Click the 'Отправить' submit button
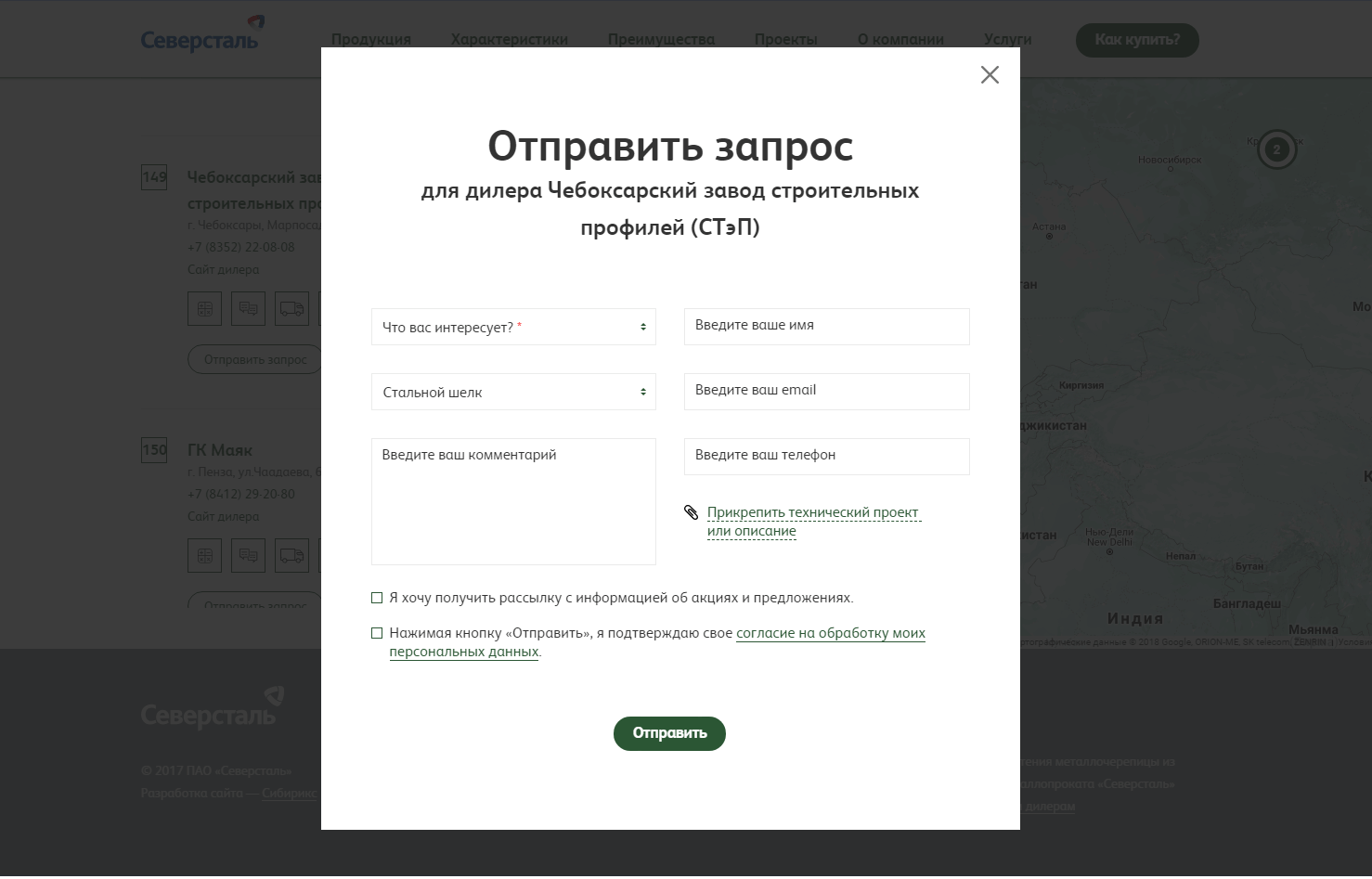Image resolution: width=1372 pixels, height=879 pixels. click(669, 733)
